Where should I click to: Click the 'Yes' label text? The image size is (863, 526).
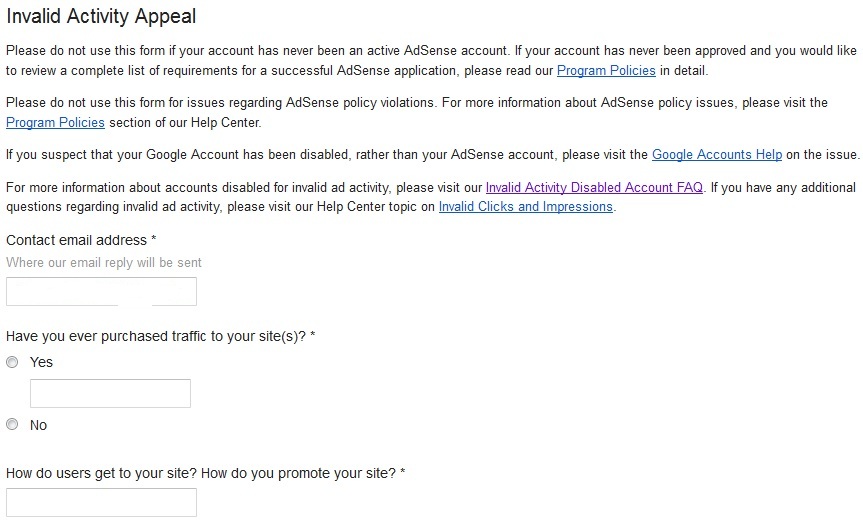coord(41,362)
